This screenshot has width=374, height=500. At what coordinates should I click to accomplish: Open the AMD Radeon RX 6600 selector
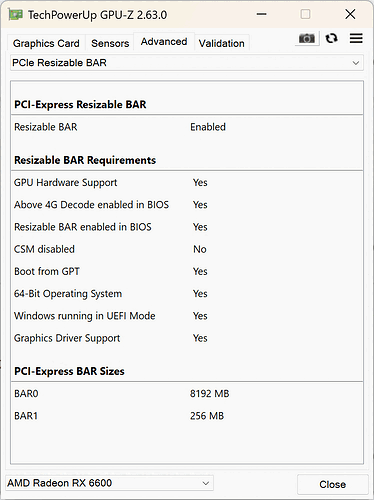109,483
